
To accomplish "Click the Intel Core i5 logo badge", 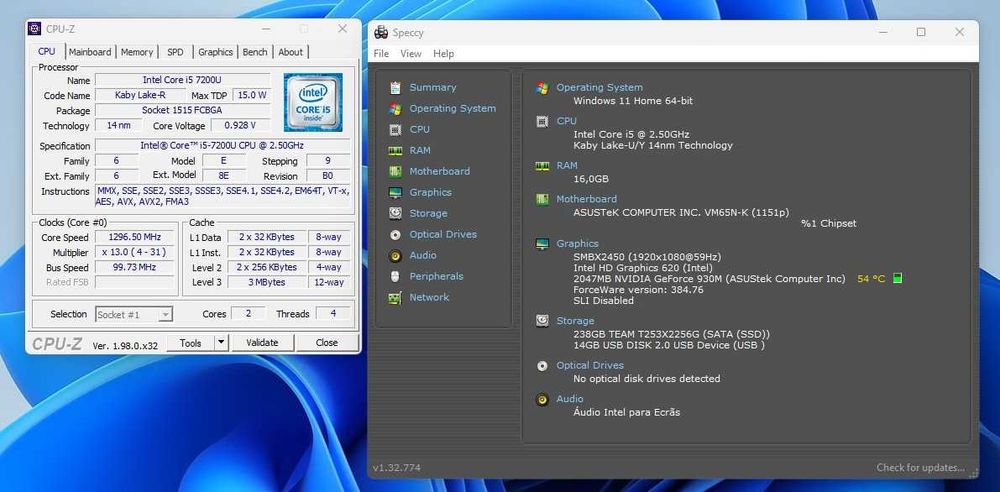I will click(x=313, y=102).
